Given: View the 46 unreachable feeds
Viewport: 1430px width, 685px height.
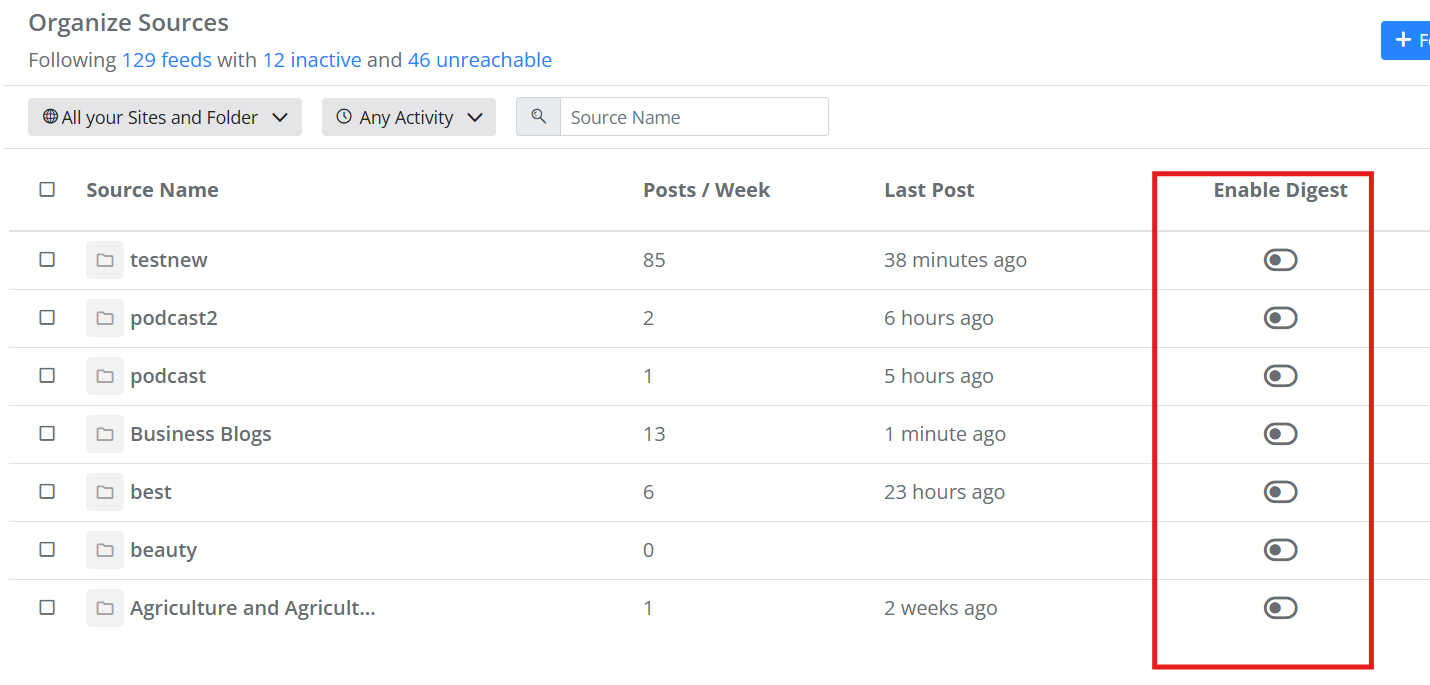Looking at the screenshot, I should coord(479,60).
